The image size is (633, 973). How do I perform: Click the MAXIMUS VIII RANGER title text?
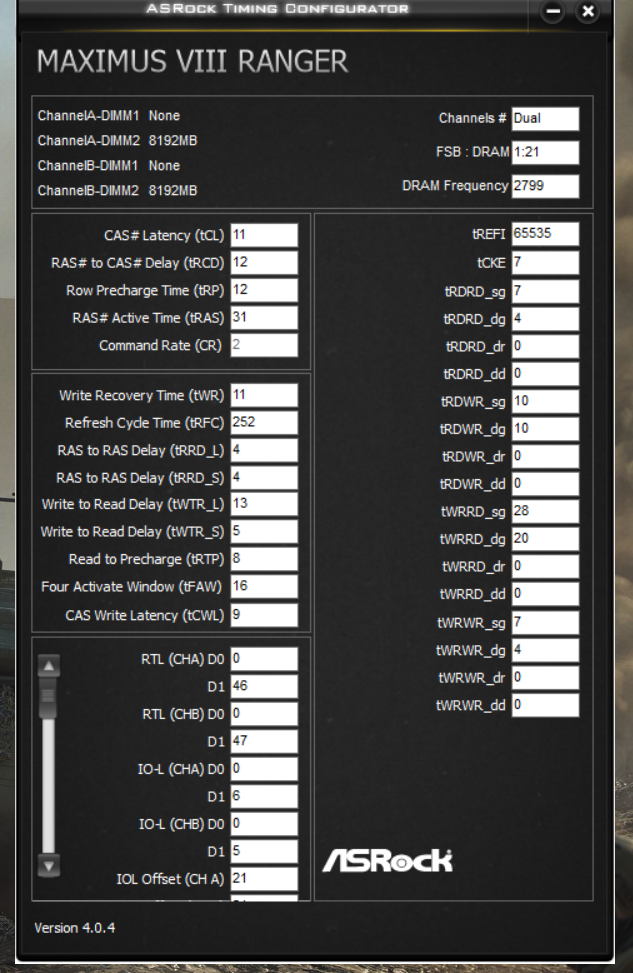click(x=192, y=61)
